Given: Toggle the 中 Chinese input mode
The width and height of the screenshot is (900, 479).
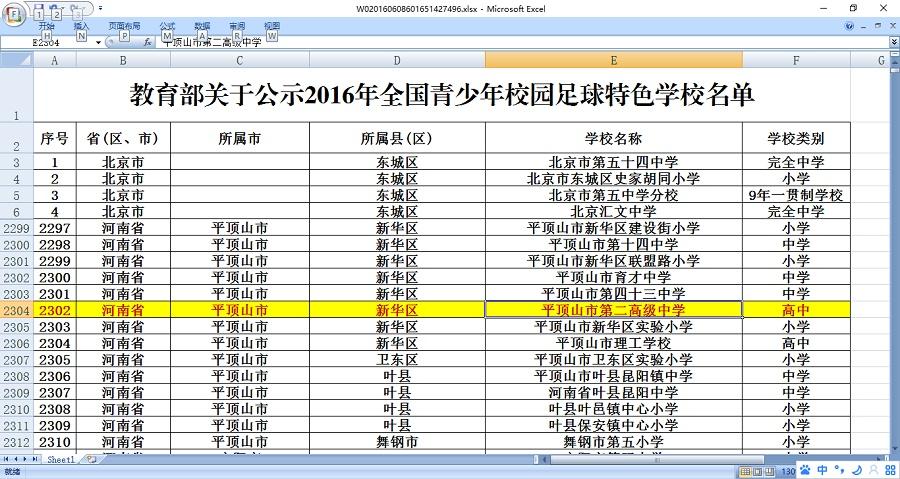Looking at the screenshot, I should pyautogui.click(x=823, y=470).
